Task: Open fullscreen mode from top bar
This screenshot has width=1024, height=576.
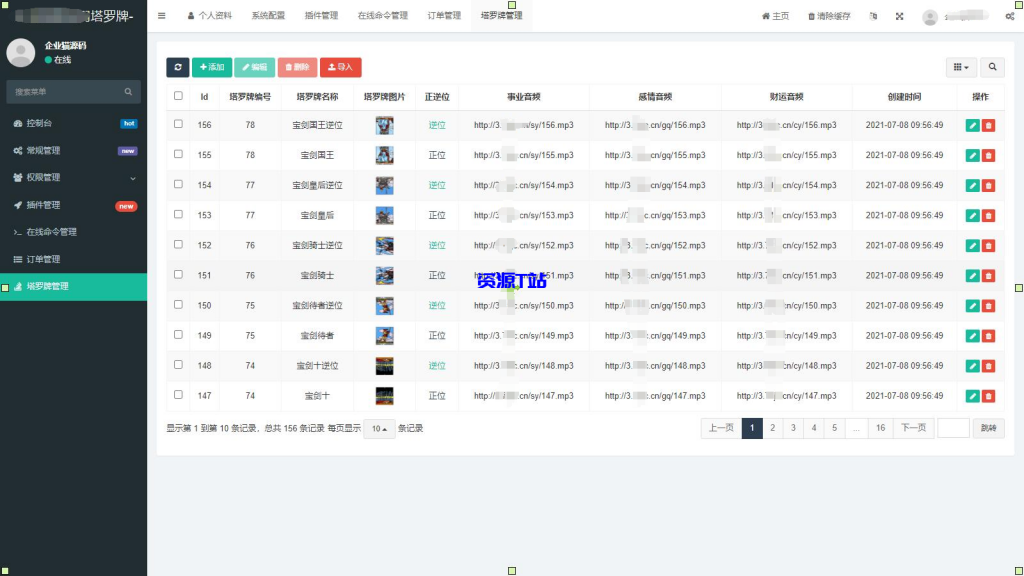Action: (x=900, y=16)
